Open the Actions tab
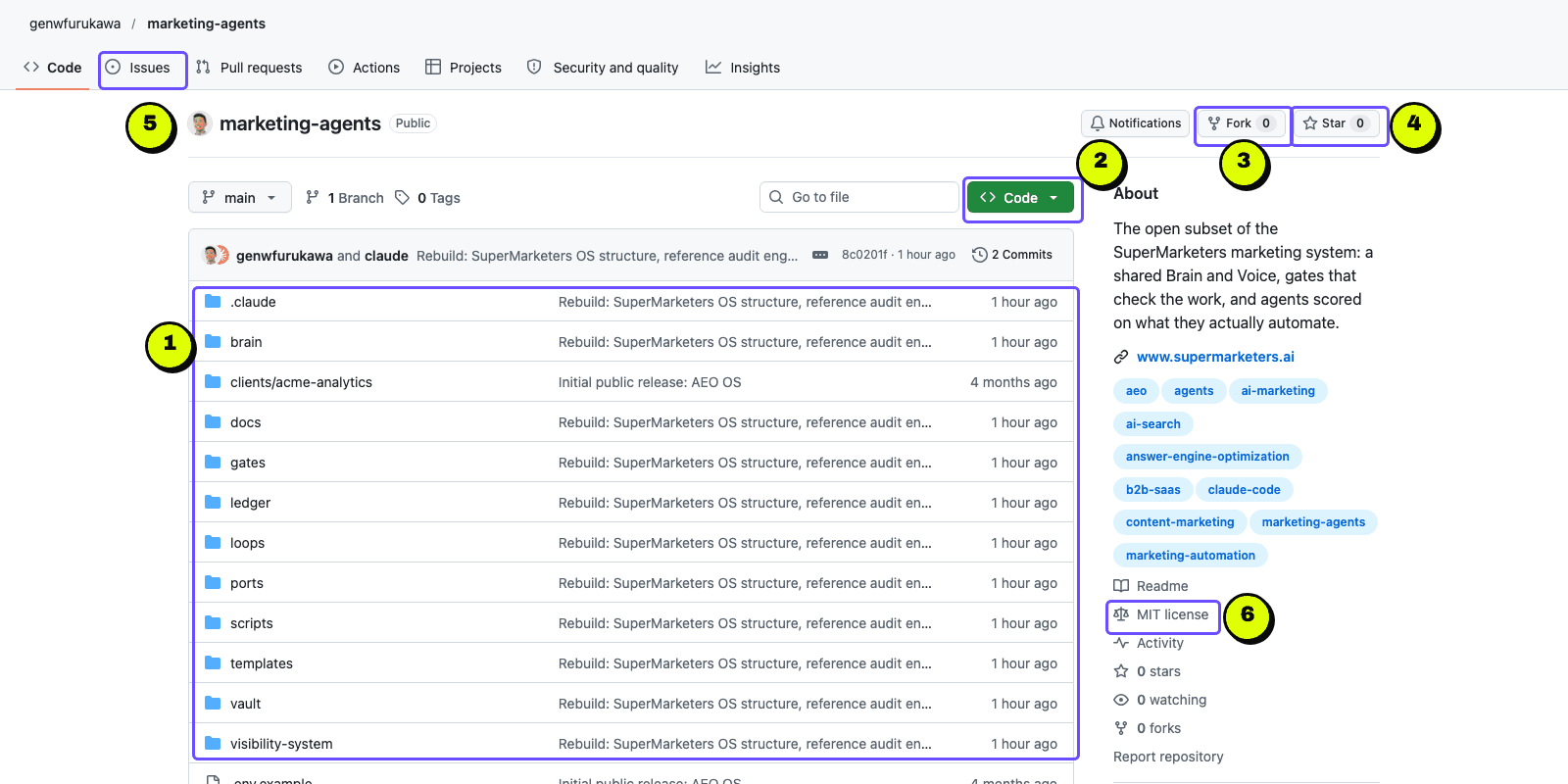The width and height of the screenshot is (1568, 784). (x=365, y=68)
